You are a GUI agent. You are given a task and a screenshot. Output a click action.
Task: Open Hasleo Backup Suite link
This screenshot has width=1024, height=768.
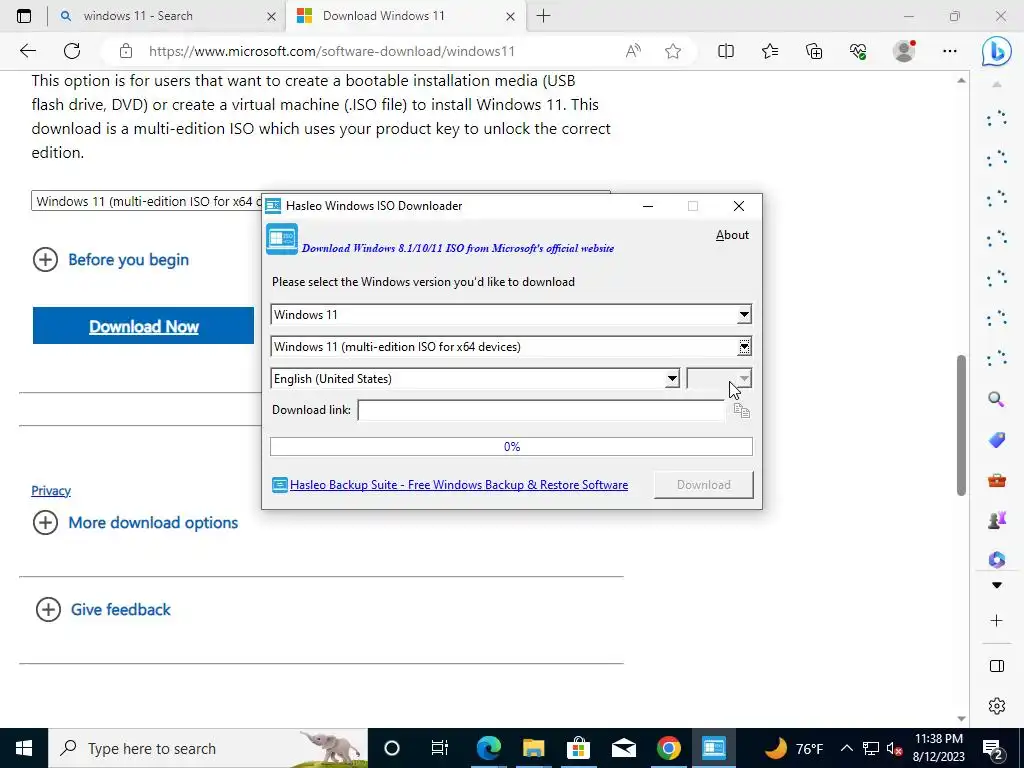tap(458, 485)
